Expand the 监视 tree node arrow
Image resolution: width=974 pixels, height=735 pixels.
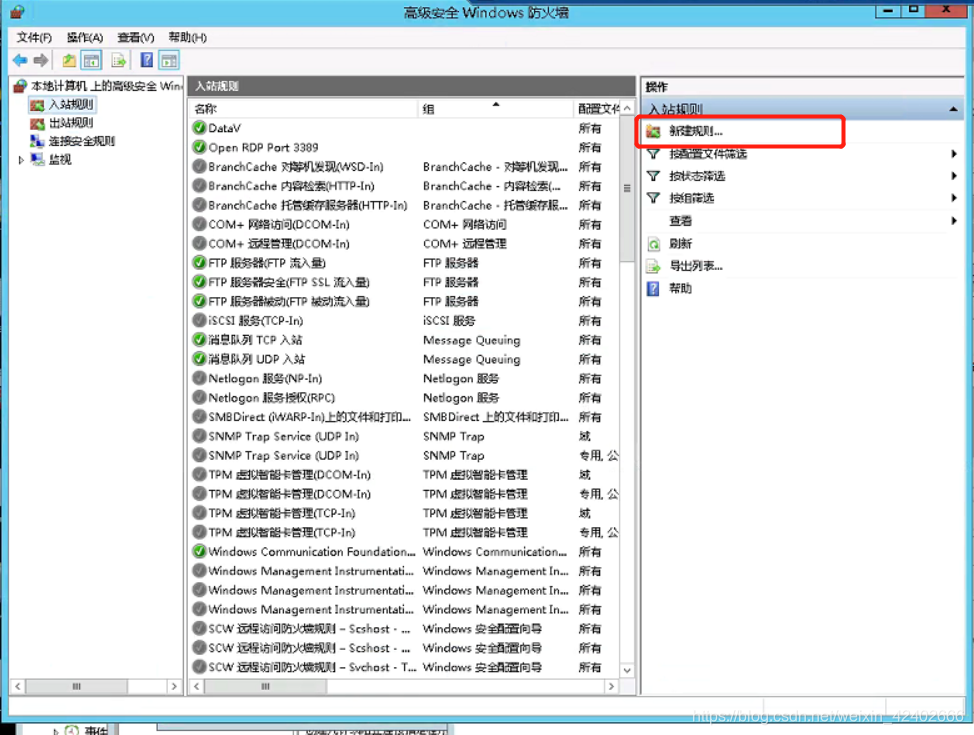[x=21, y=160]
